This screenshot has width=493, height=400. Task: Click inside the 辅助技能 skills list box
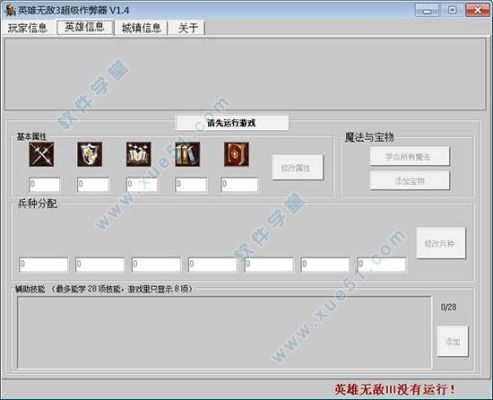click(224, 333)
